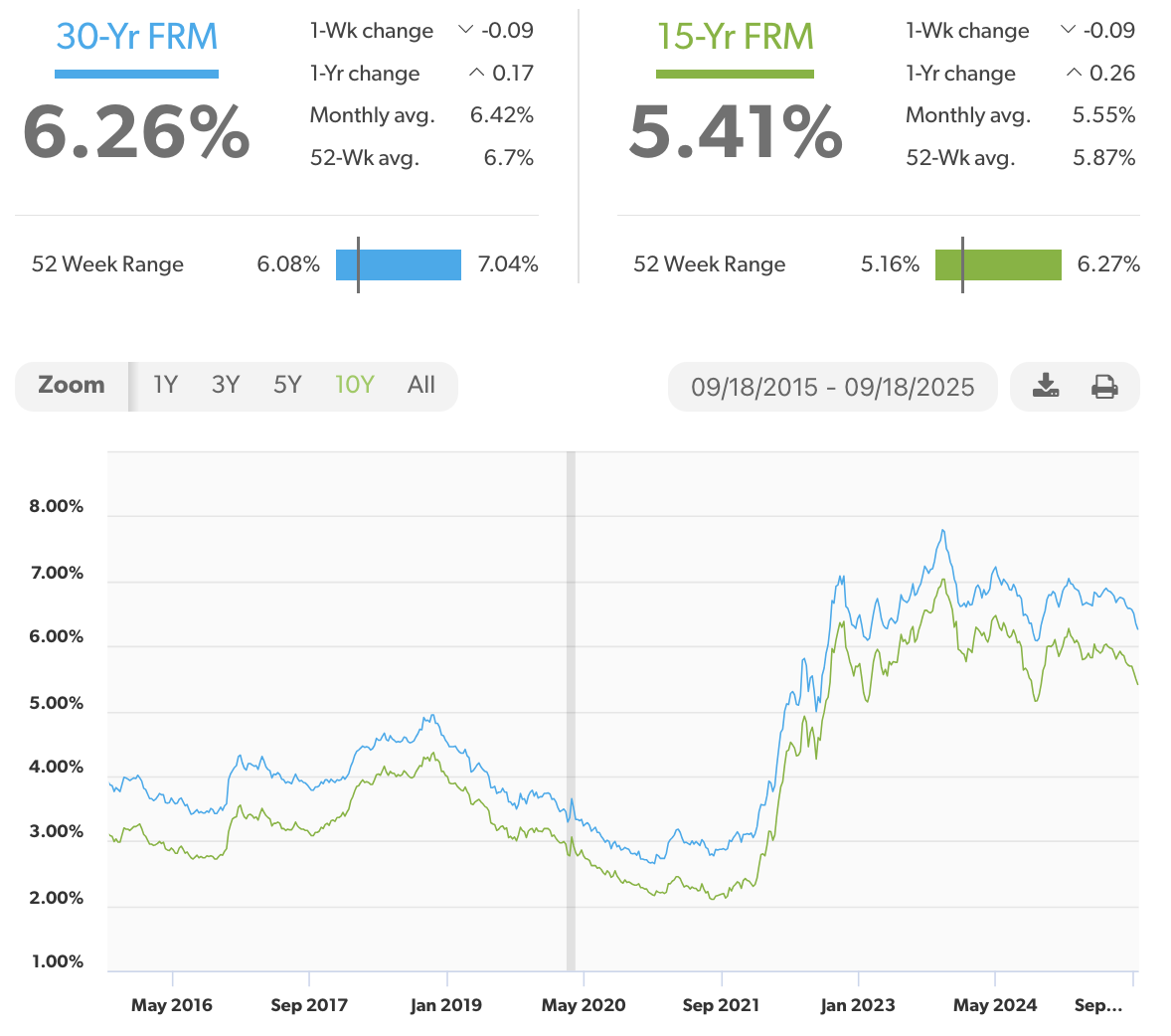Screen dimensions: 1171x1036
Task: Click the up chevron beside 15-Yr 1-Yr change
Action: [1073, 73]
